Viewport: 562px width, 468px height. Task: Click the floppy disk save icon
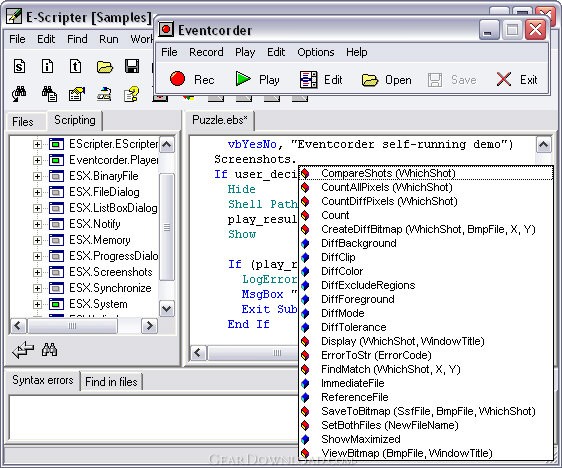click(132, 67)
